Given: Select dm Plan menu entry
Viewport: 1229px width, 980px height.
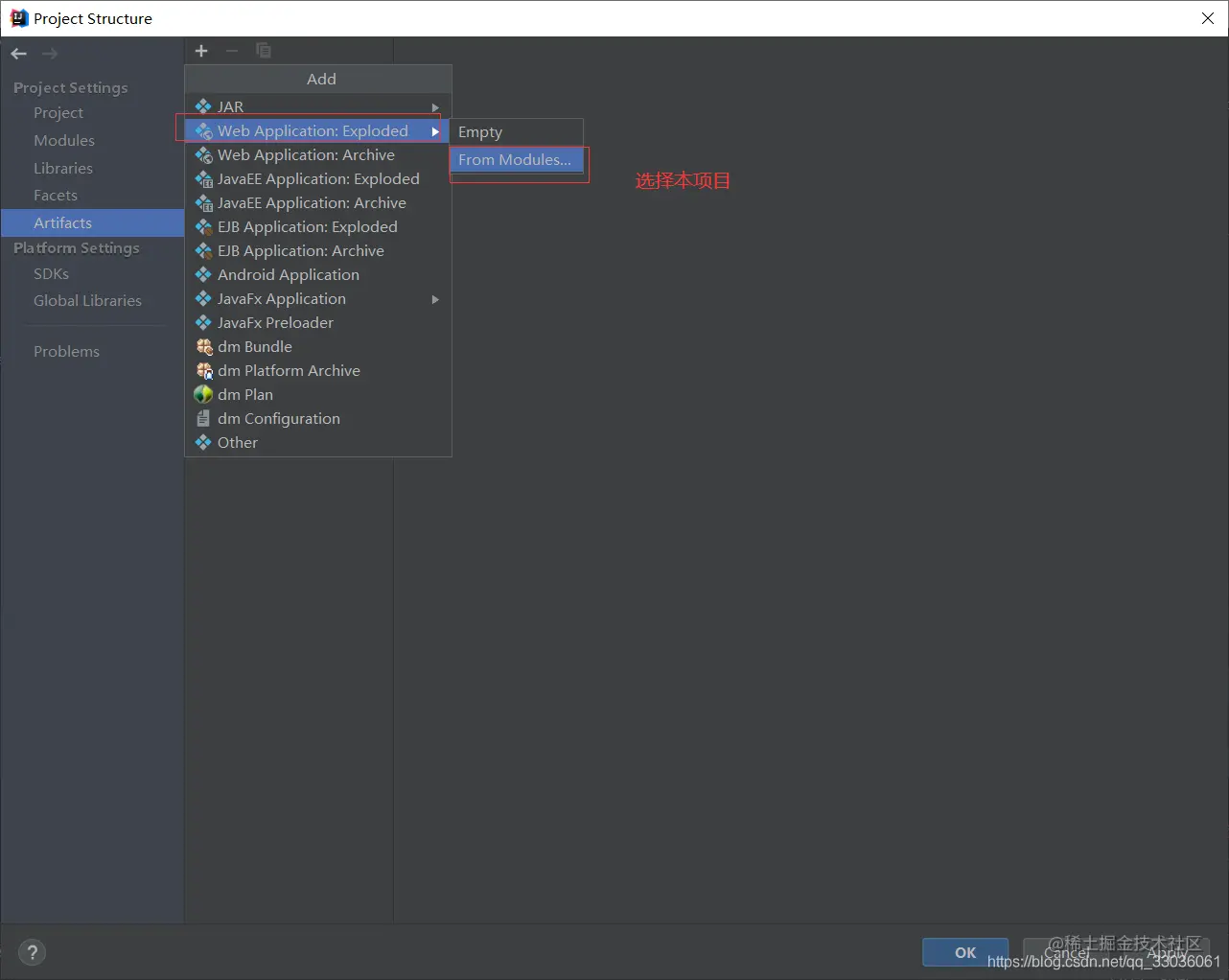Looking at the screenshot, I should tap(317, 394).
